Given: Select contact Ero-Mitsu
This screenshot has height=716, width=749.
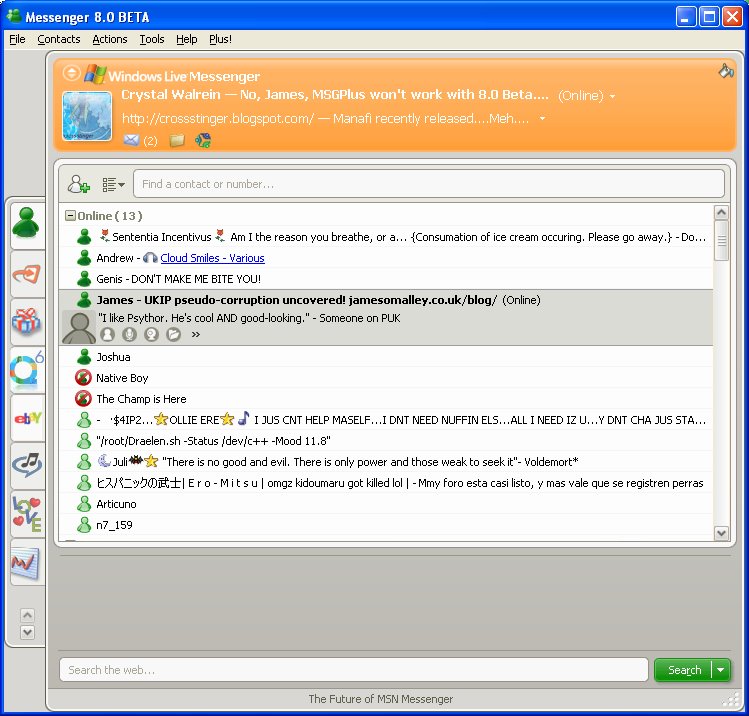Looking at the screenshot, I should click(385, 482).
